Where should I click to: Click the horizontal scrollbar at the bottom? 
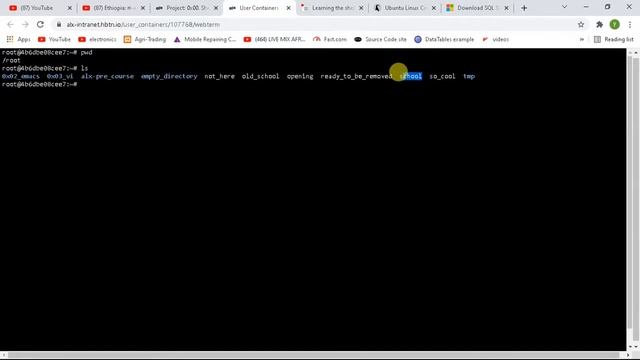[x=313, y=356]
